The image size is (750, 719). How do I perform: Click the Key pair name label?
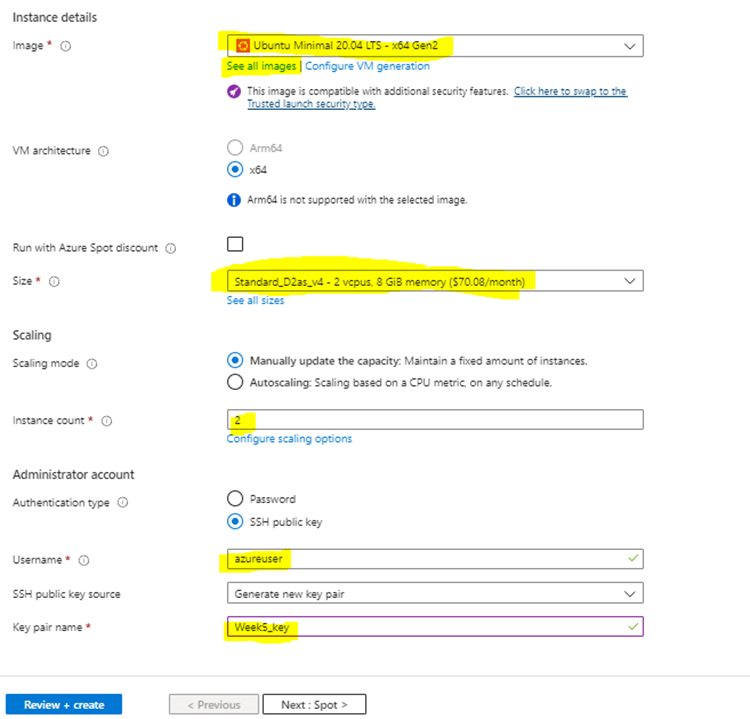(47, 627)
